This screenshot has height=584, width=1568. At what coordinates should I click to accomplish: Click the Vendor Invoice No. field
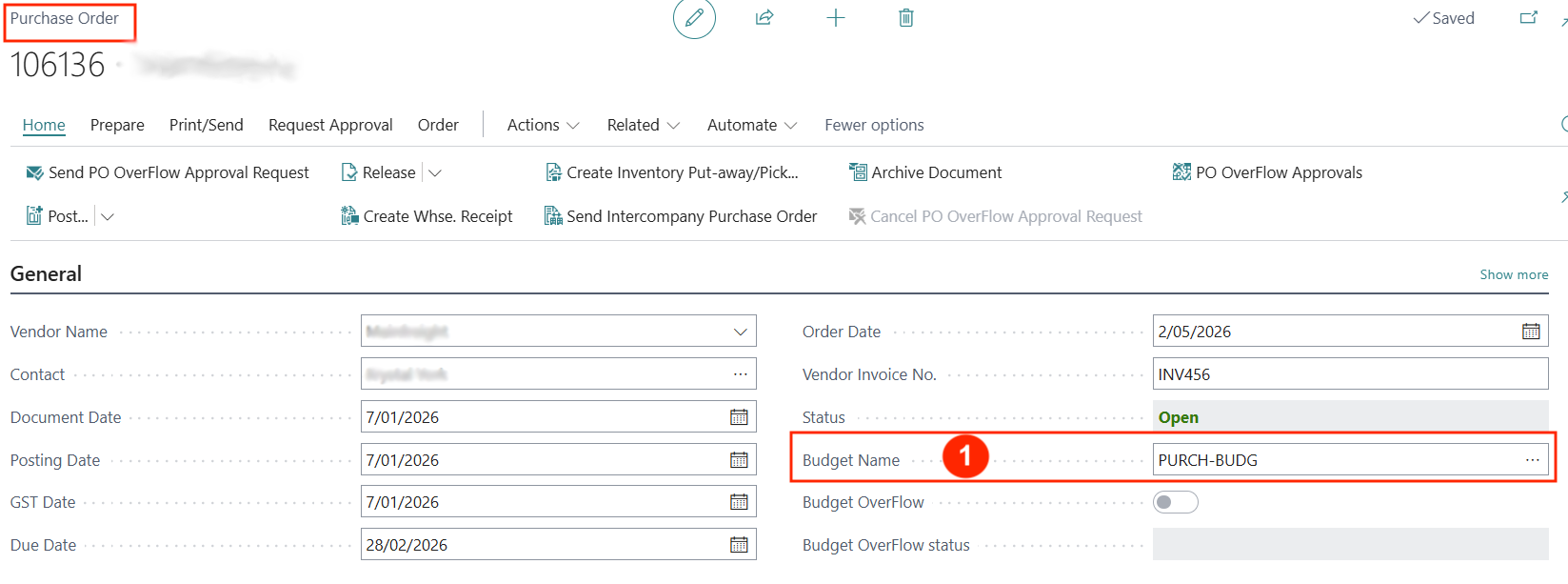coord(1349,374)
